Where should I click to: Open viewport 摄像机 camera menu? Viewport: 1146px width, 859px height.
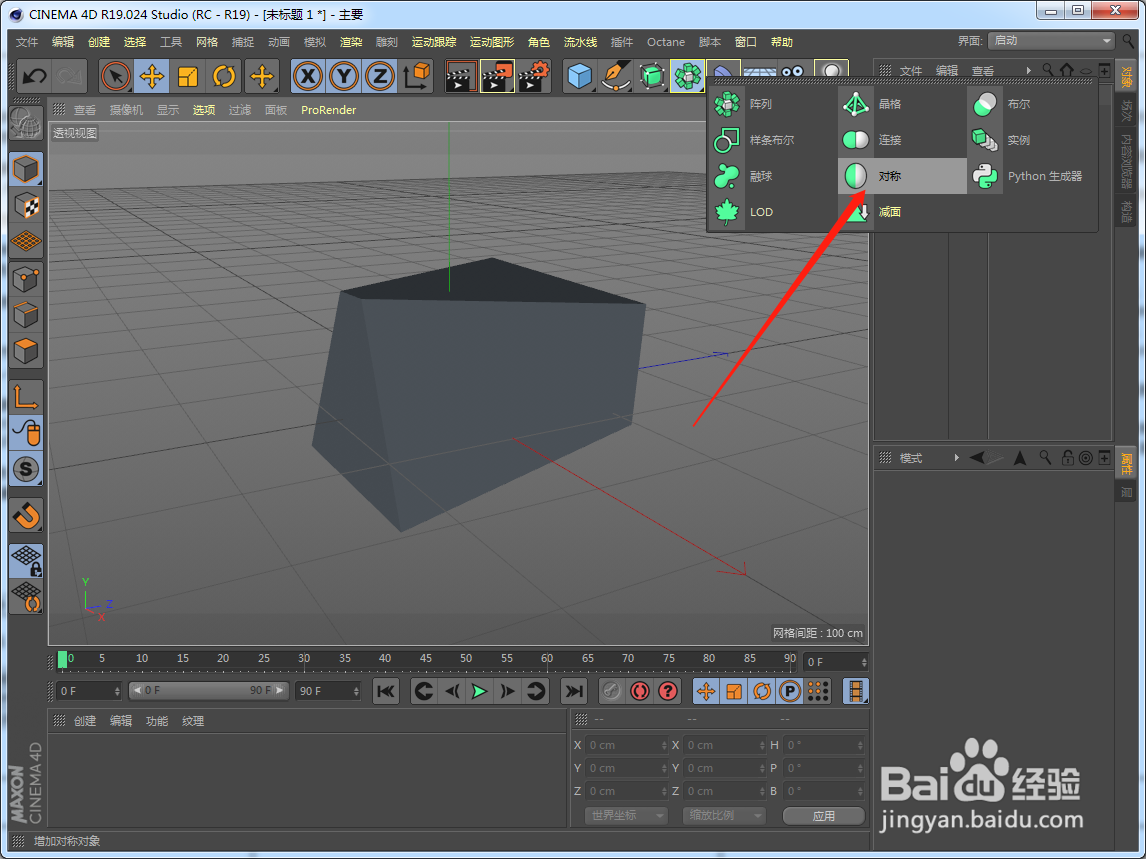[x=126, y=110]
